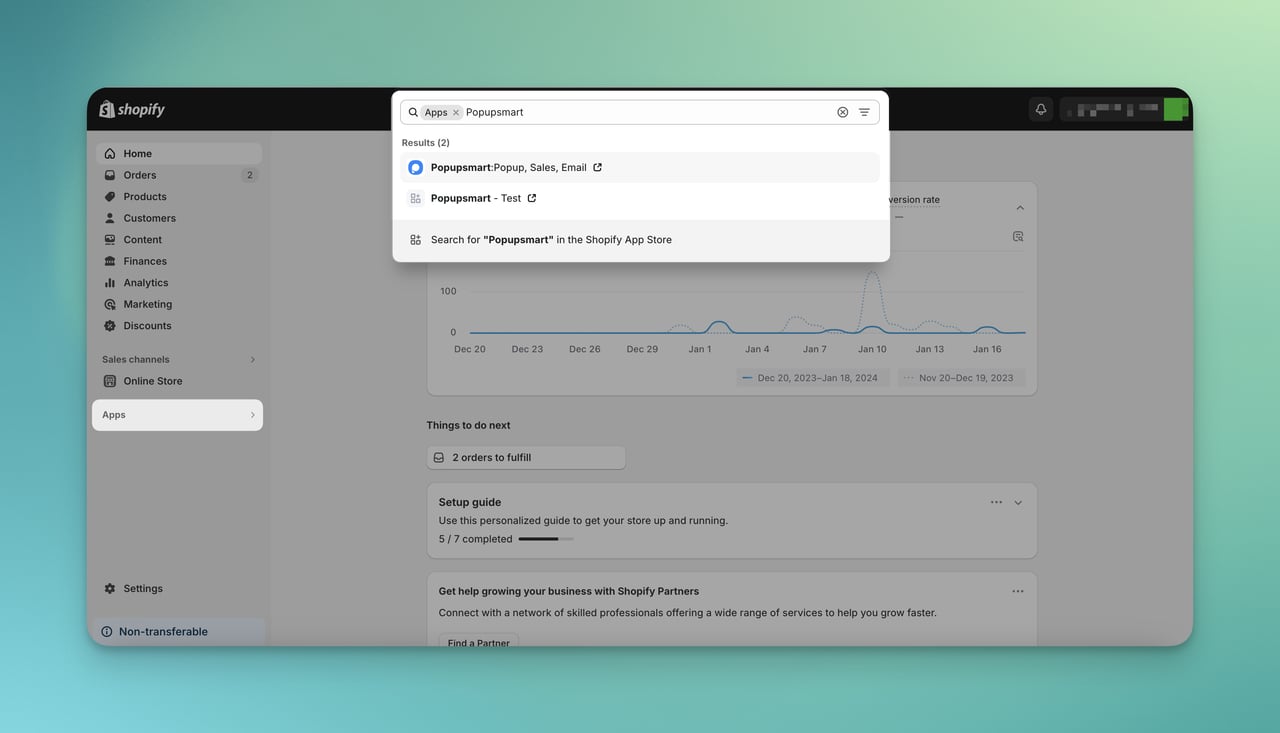Click the Home house icon
This screenshot has height=733, width=1280.
click(110, 153)
